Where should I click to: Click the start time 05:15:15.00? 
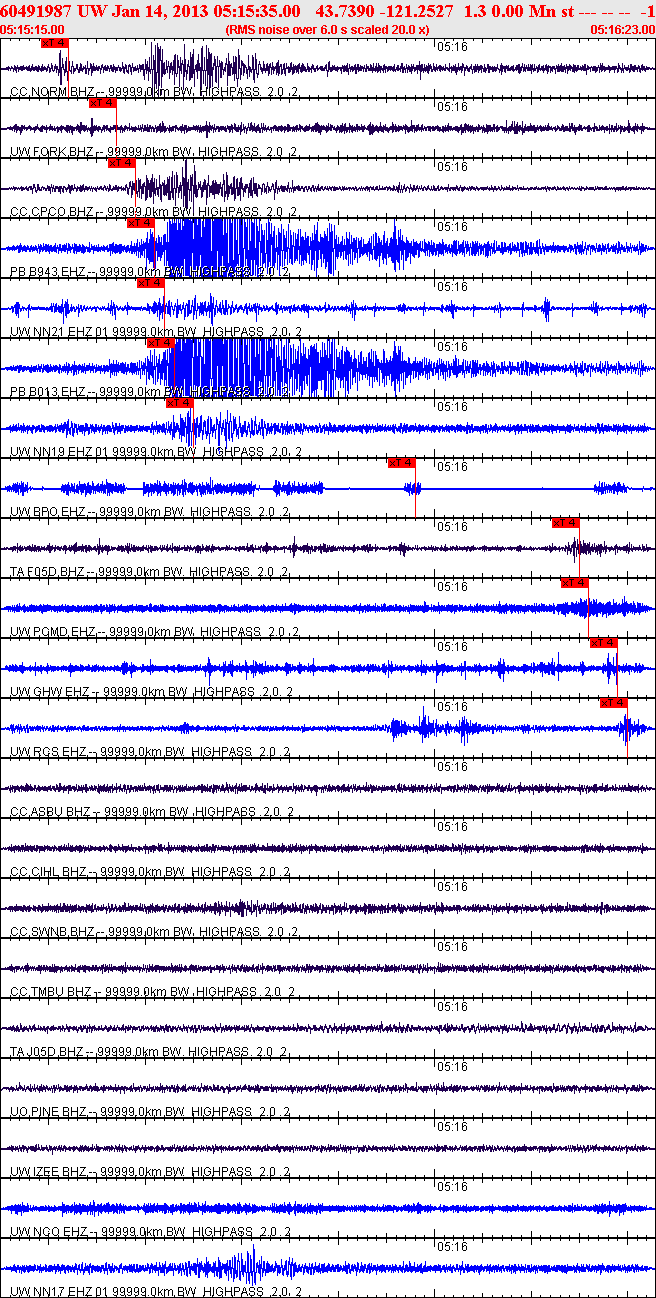pyautogui.click(x=33, y=30)
